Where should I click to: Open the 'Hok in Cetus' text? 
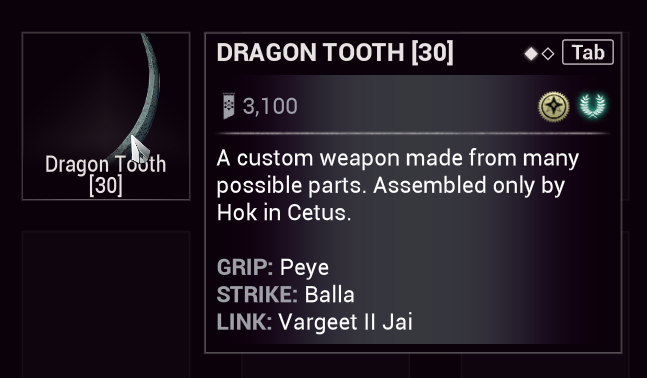pos(284,213)
